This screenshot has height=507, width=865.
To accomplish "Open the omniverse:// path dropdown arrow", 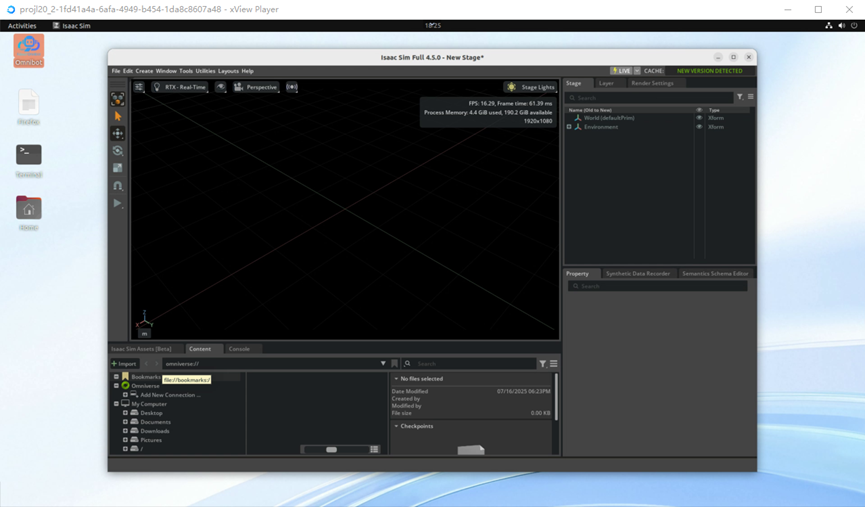I will [383, 364].
